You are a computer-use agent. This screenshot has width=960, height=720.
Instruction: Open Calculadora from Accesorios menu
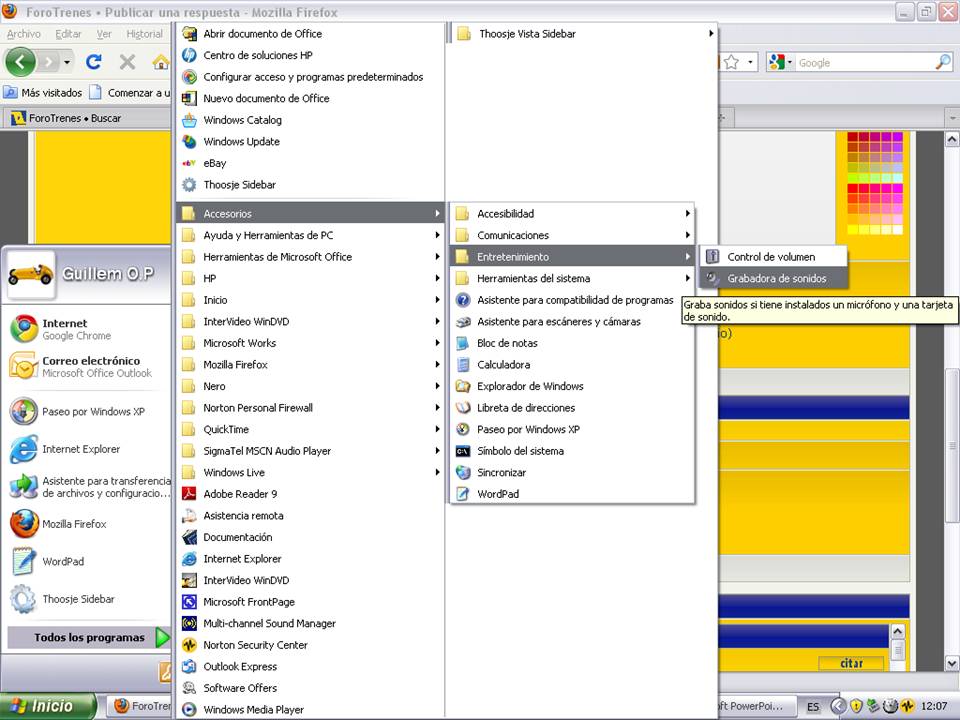572,365
